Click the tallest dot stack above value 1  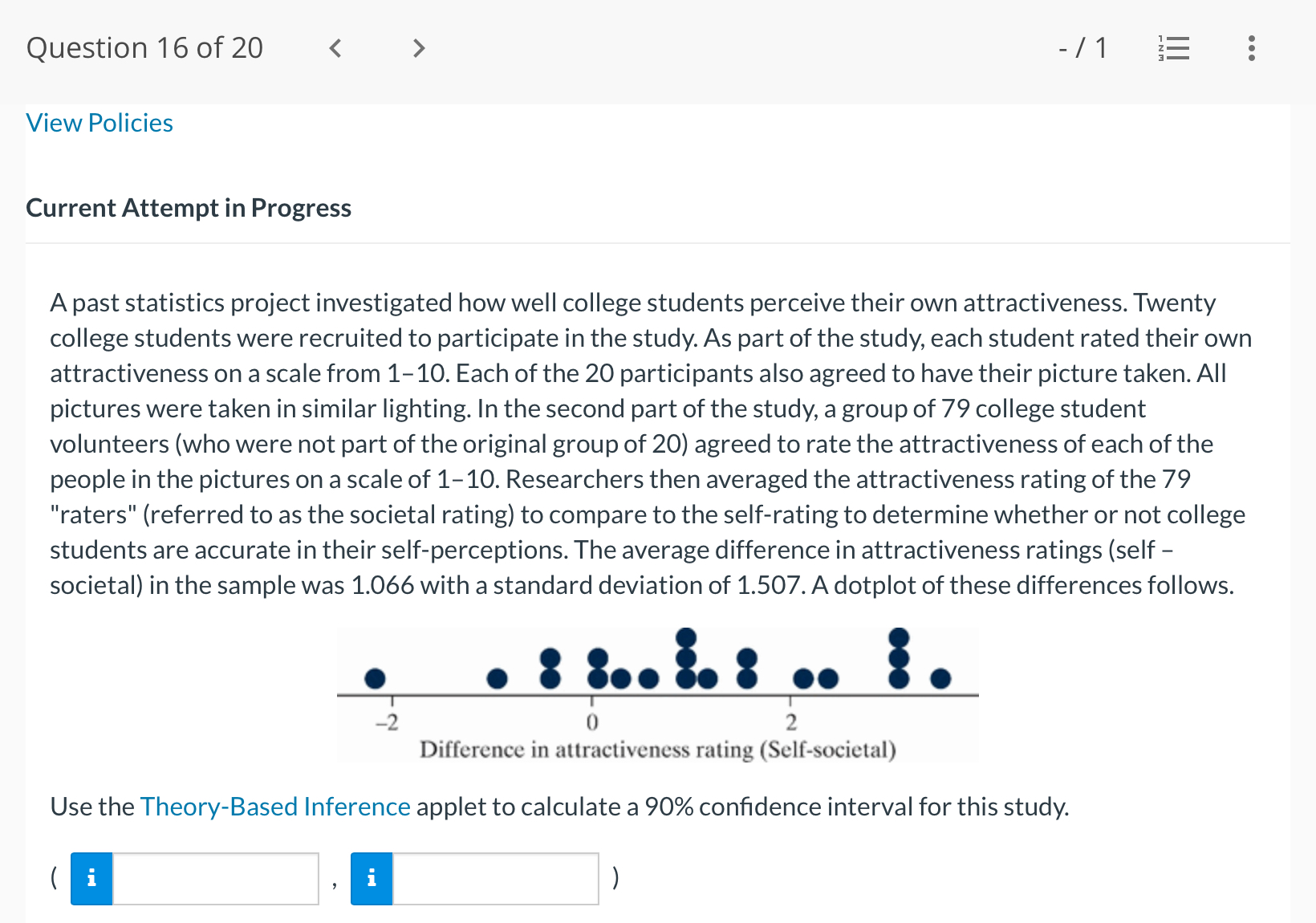pos(687,658)
